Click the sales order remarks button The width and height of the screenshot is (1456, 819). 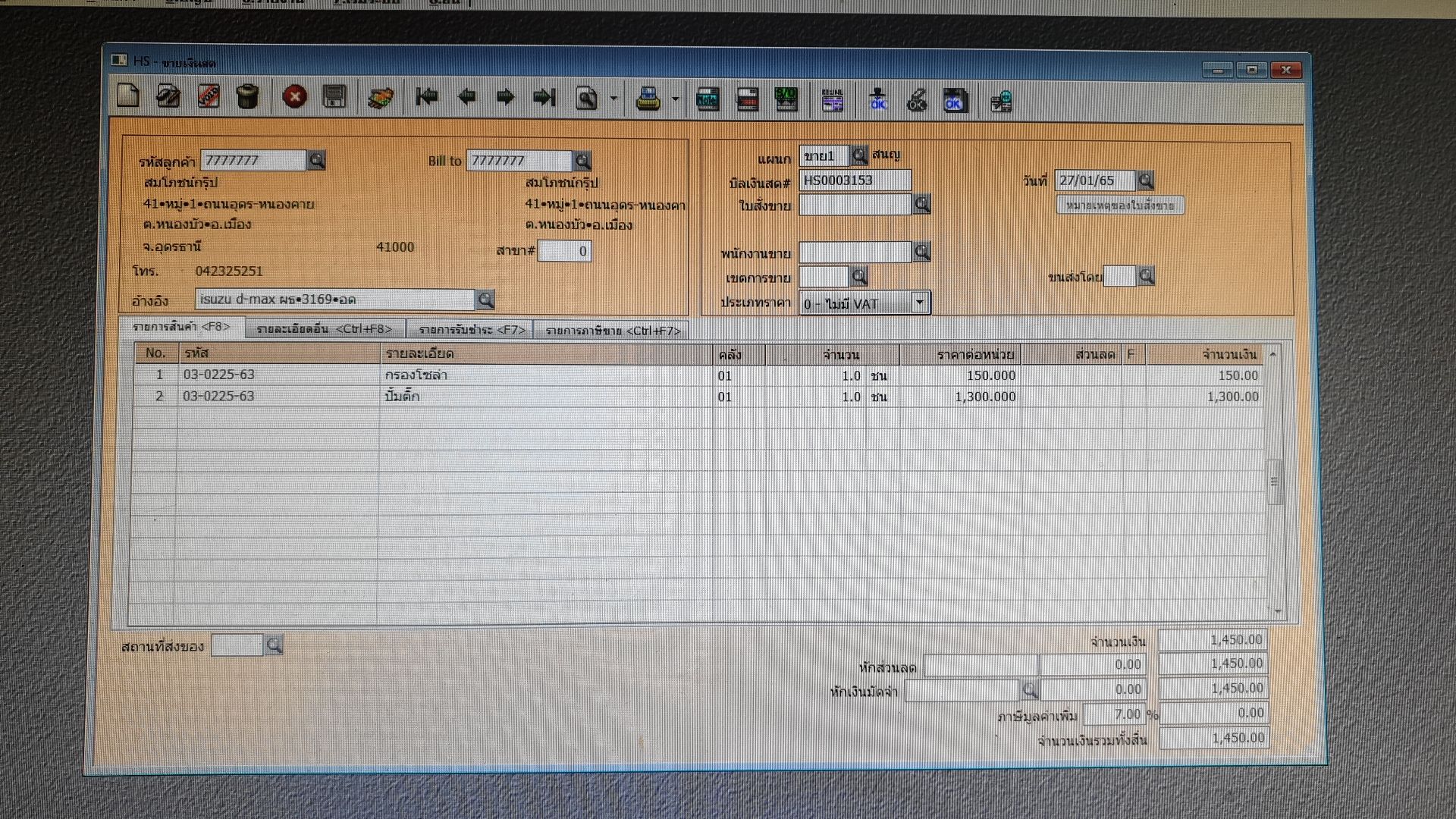[x=1120, y=206]
